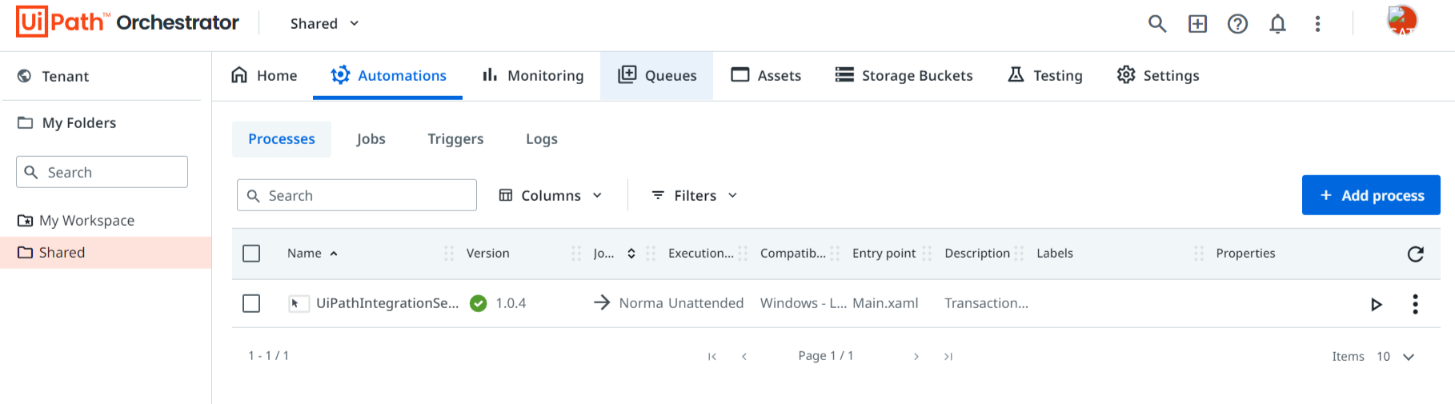Click the process type icon beside UiPathIntegrationSe...
Screen dimensions: 1455x404
[299, 303]
